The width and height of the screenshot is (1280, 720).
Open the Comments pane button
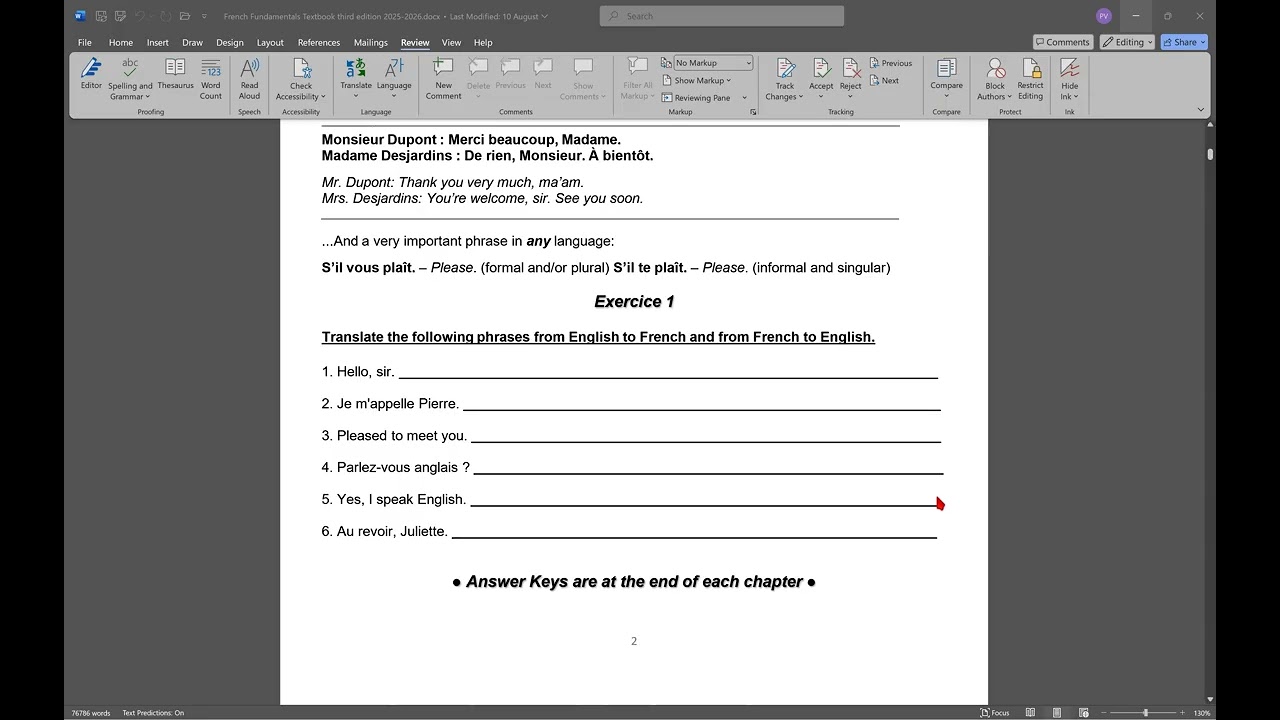[1063, 42]
